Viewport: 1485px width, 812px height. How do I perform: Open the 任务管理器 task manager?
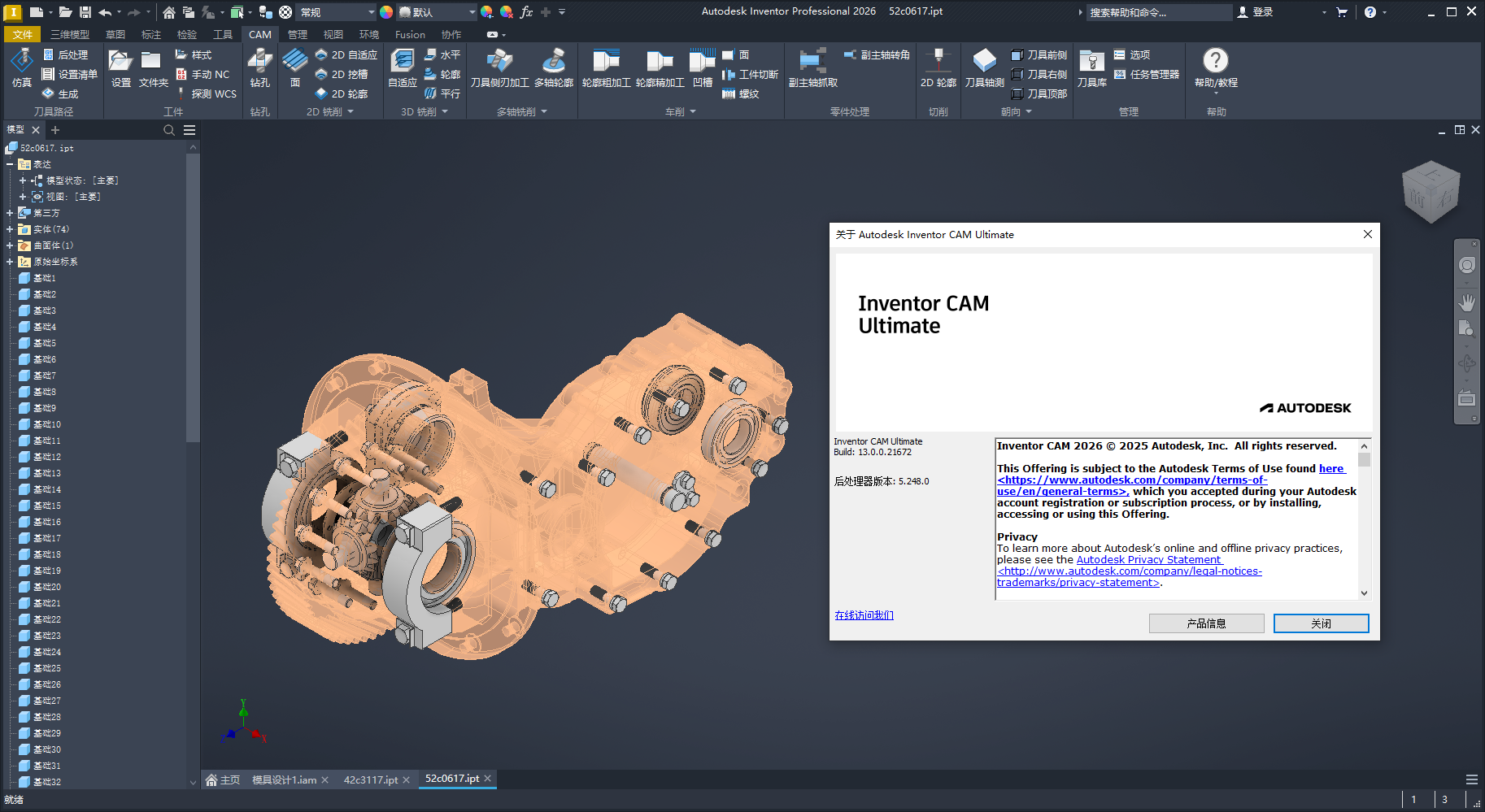click(1147, 74)
